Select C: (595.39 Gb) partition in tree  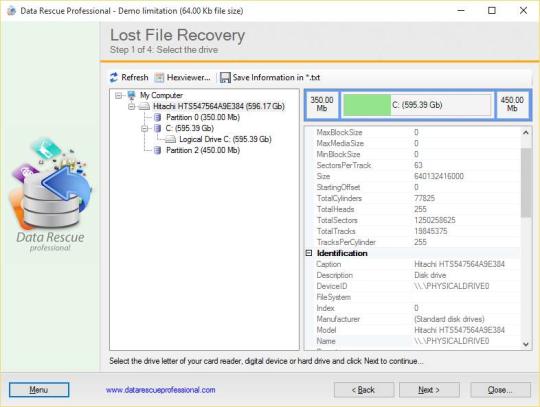pyautogui.click(x=190, y=128)
